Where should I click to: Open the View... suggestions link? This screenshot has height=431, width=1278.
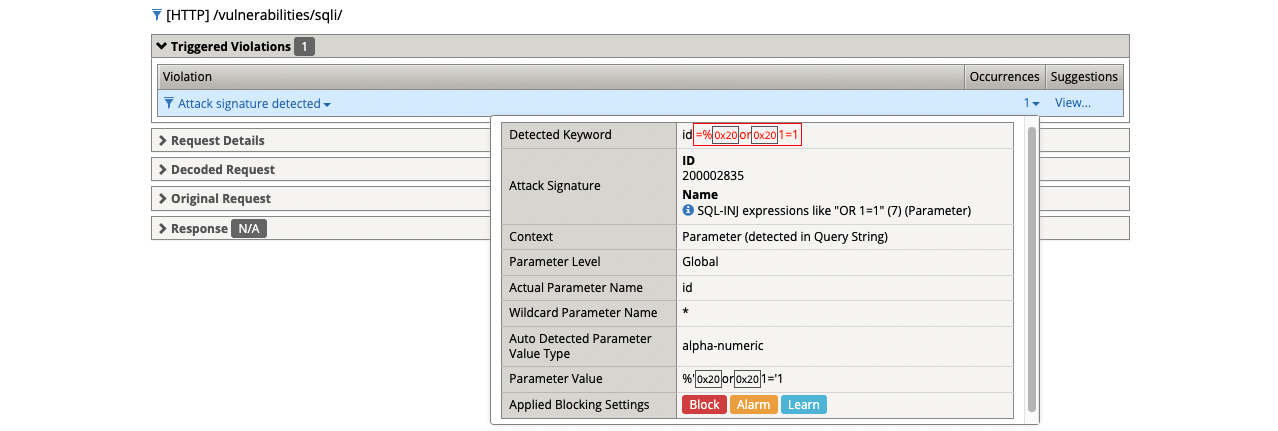click(x=1072, y=103)
